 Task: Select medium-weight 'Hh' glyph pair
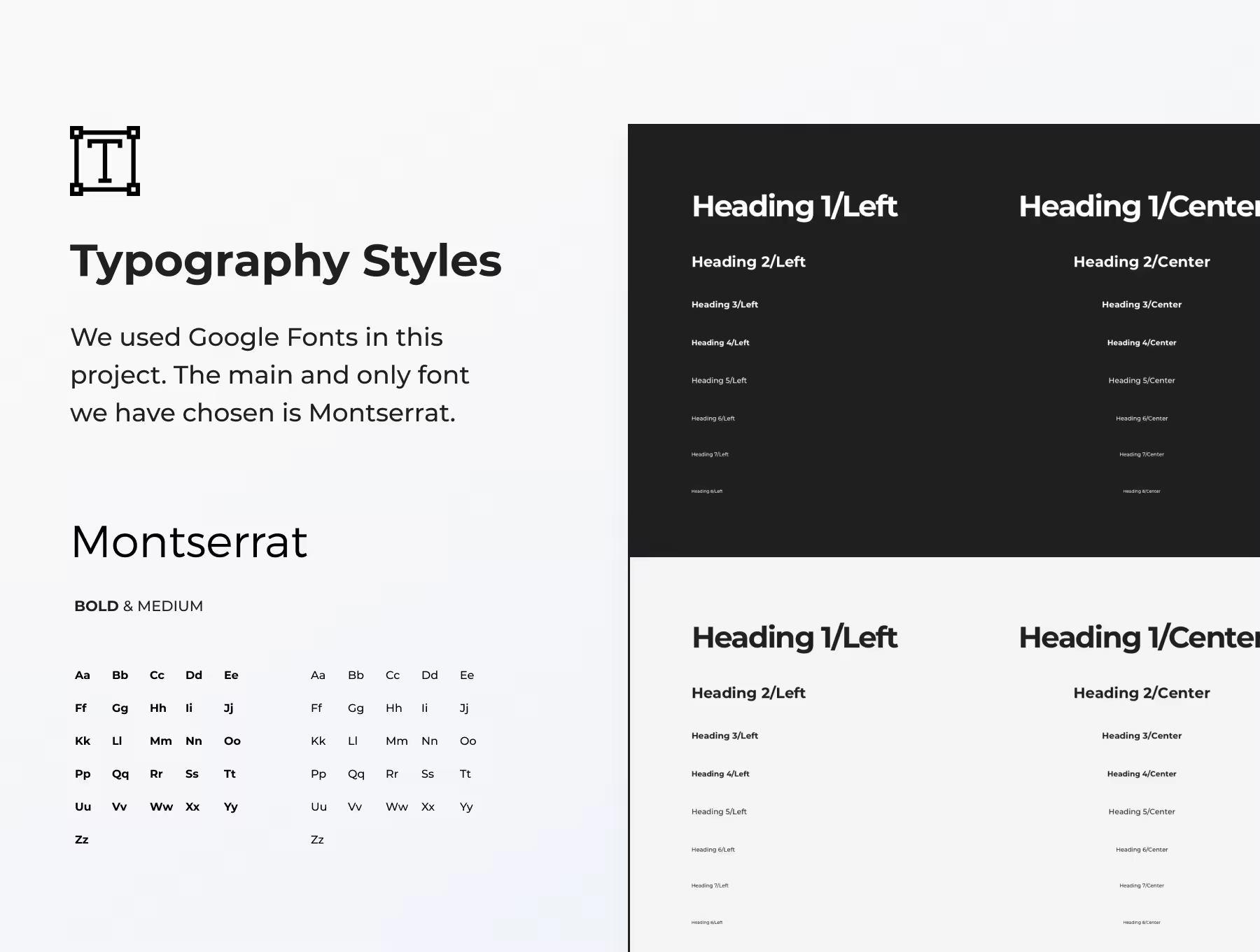point(394,708)
